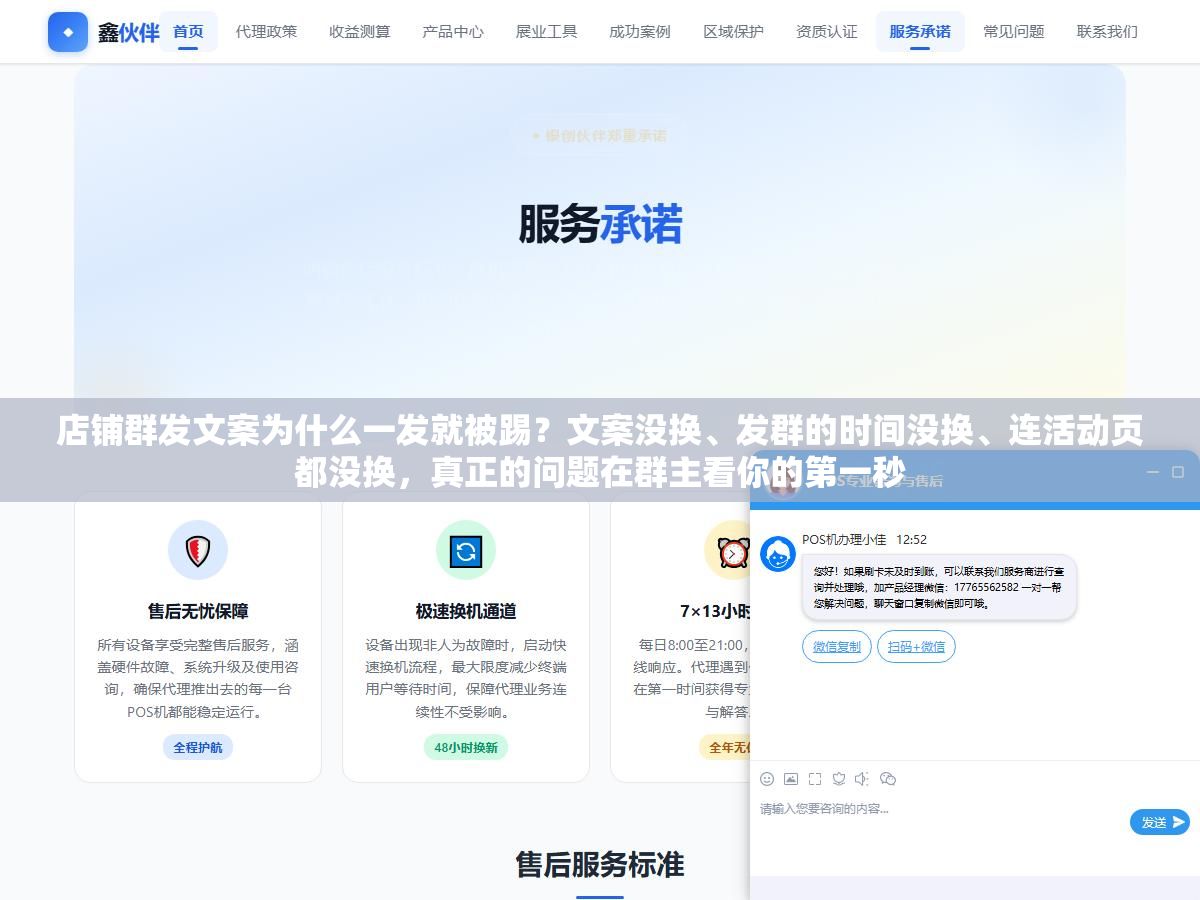This screenshot has width=1200, height=900.
Task: Open 成功案例 nav item
Action: click(640, 32)
